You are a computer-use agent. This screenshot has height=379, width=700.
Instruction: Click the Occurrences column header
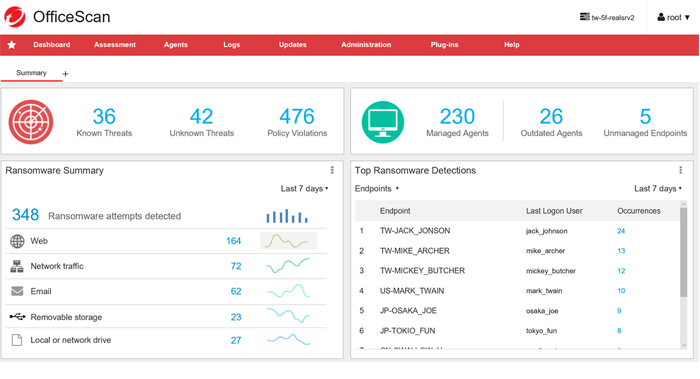tap(638, 211)
